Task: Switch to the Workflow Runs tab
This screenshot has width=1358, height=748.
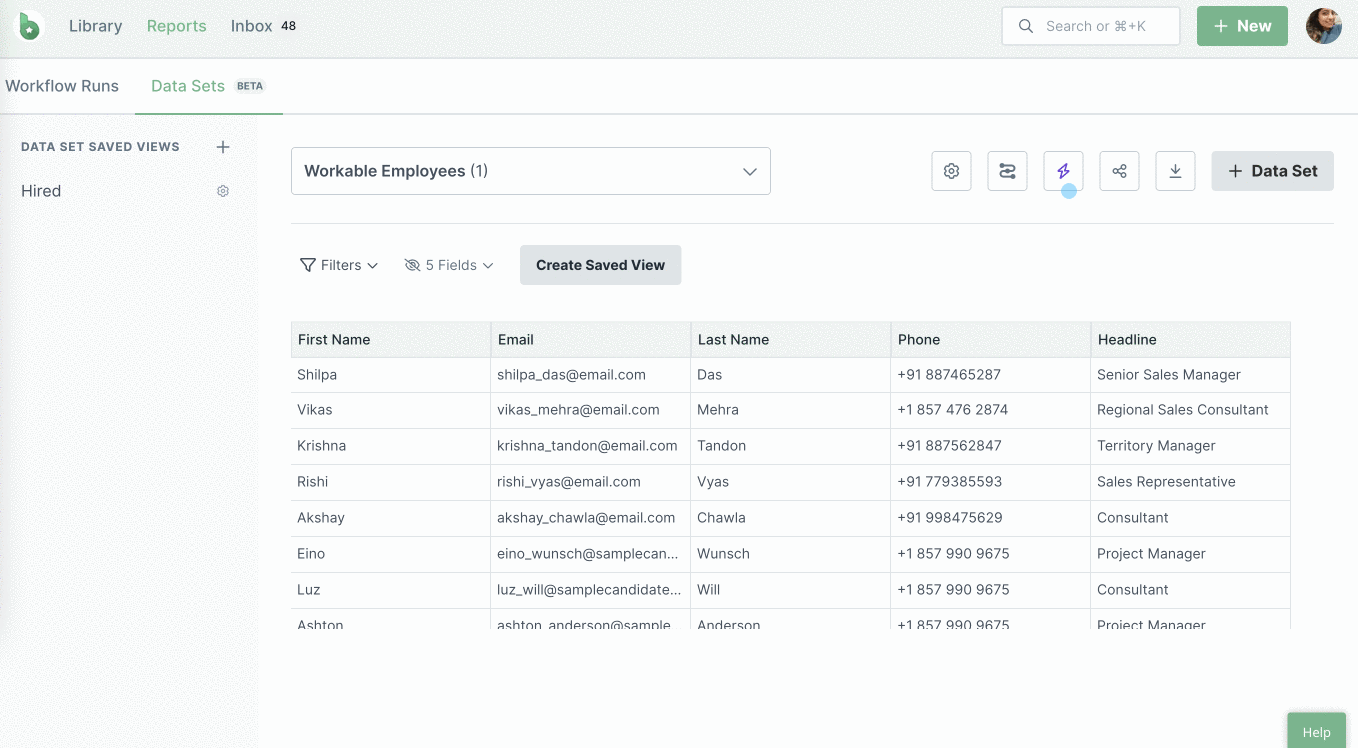Action: coord(62,86)
